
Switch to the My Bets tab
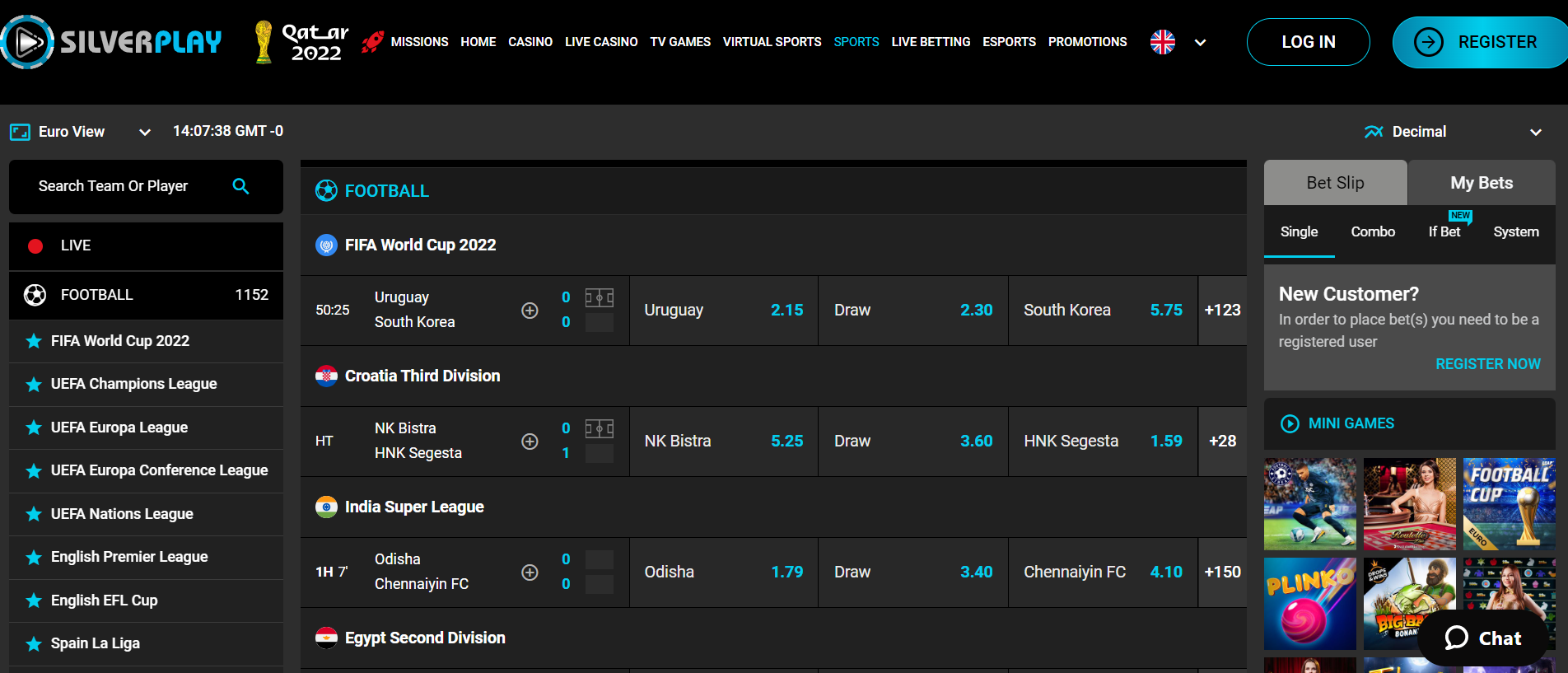click(1482, 183)
